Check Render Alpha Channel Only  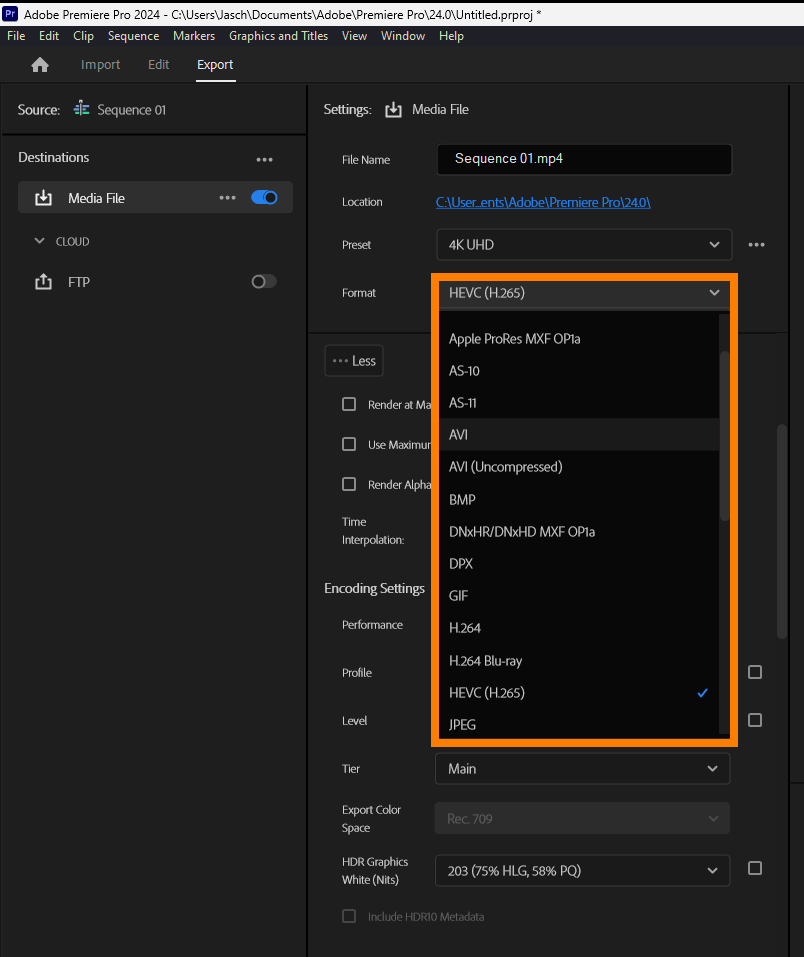pos(349,484)
